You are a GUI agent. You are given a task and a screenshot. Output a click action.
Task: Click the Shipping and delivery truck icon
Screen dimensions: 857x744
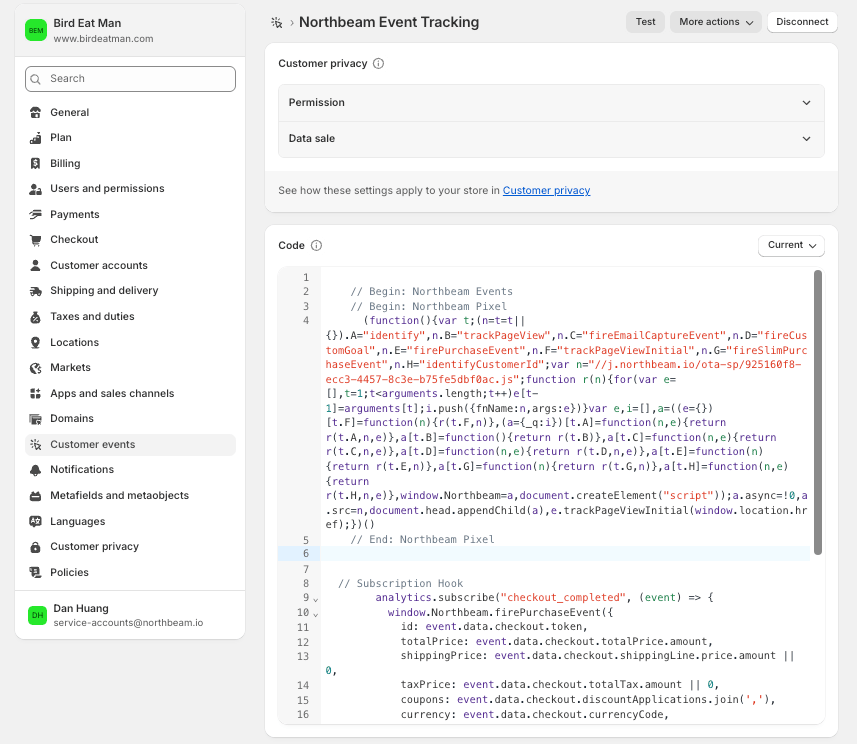pos(36,291)
